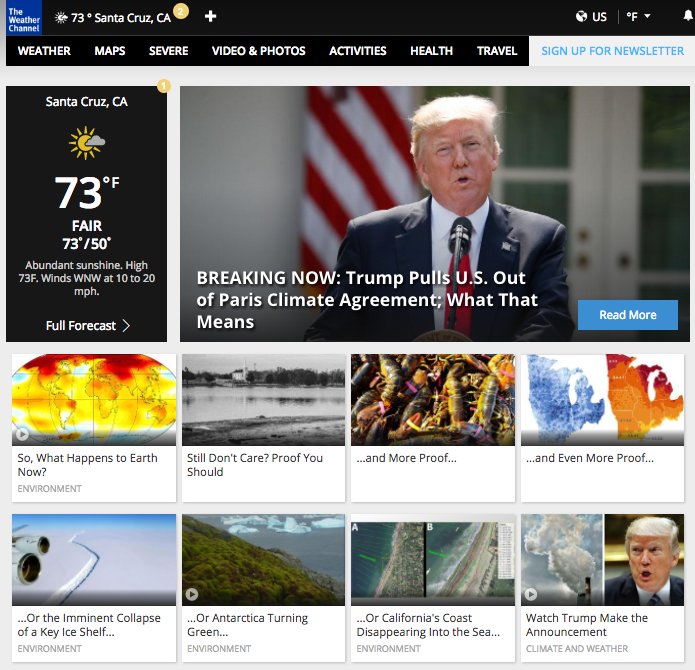
Task: Open the ice shelf crack thumbnail
Action: pyautogui.click(x=94, y=560)
